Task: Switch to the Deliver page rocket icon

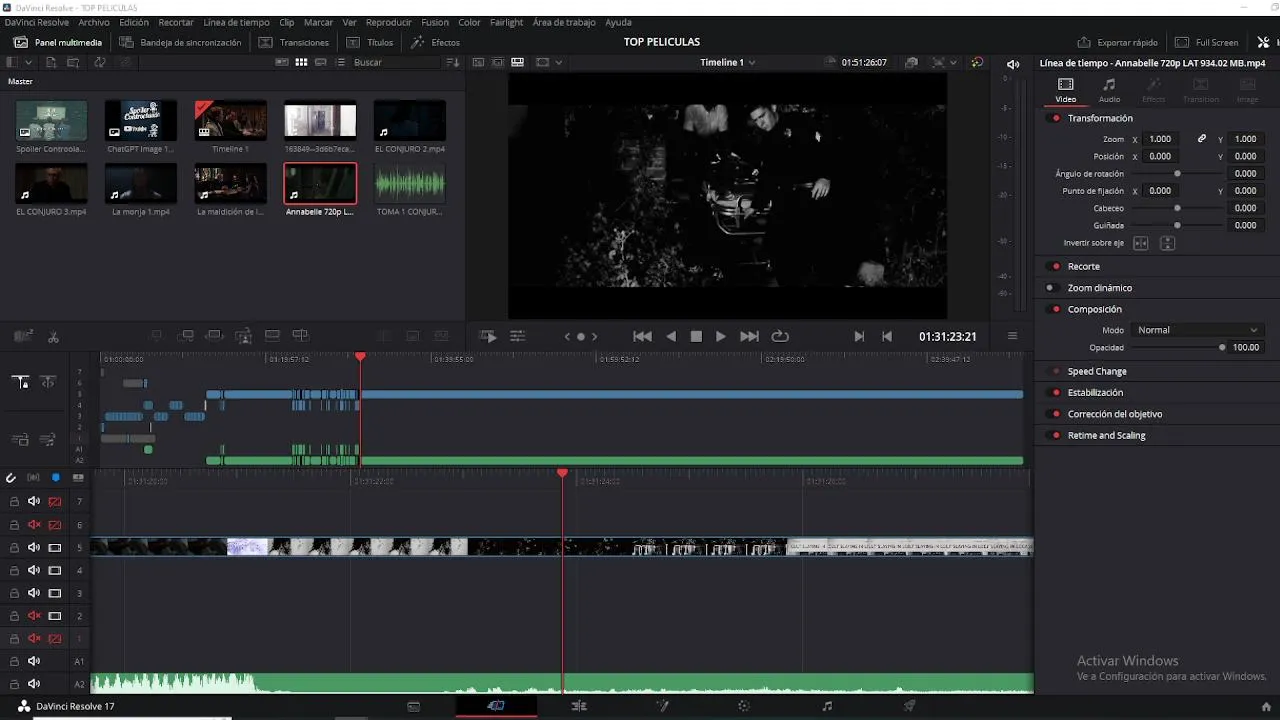Action: (909, 706)
